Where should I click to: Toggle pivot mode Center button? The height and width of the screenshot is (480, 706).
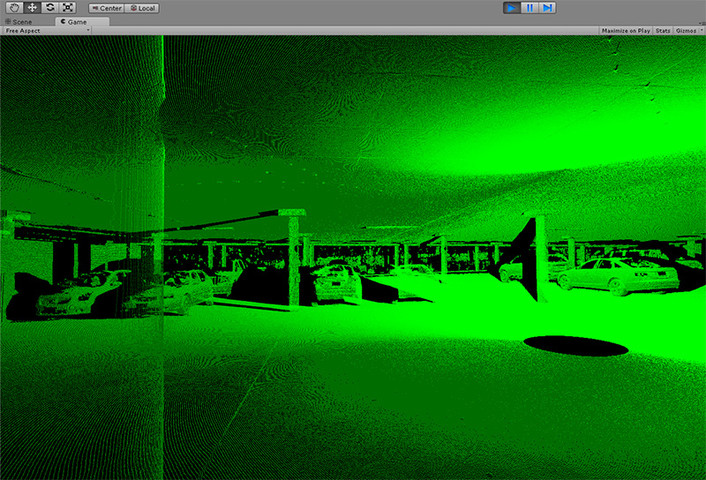pyautogui.click(x=106, y=8)
